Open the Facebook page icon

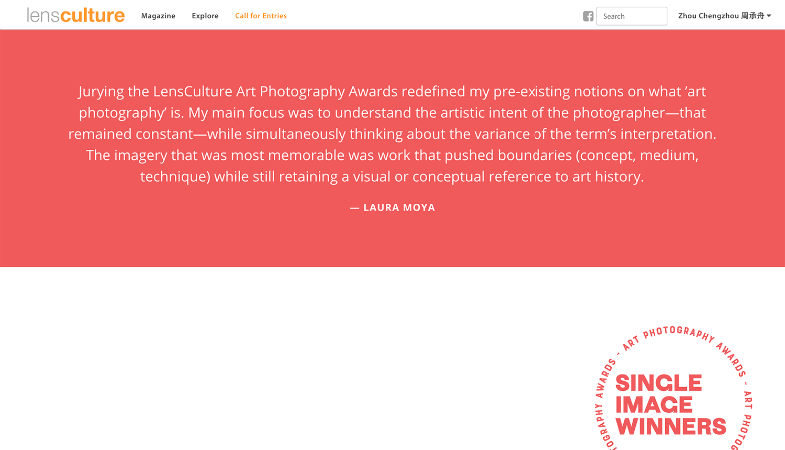[588, 16]
